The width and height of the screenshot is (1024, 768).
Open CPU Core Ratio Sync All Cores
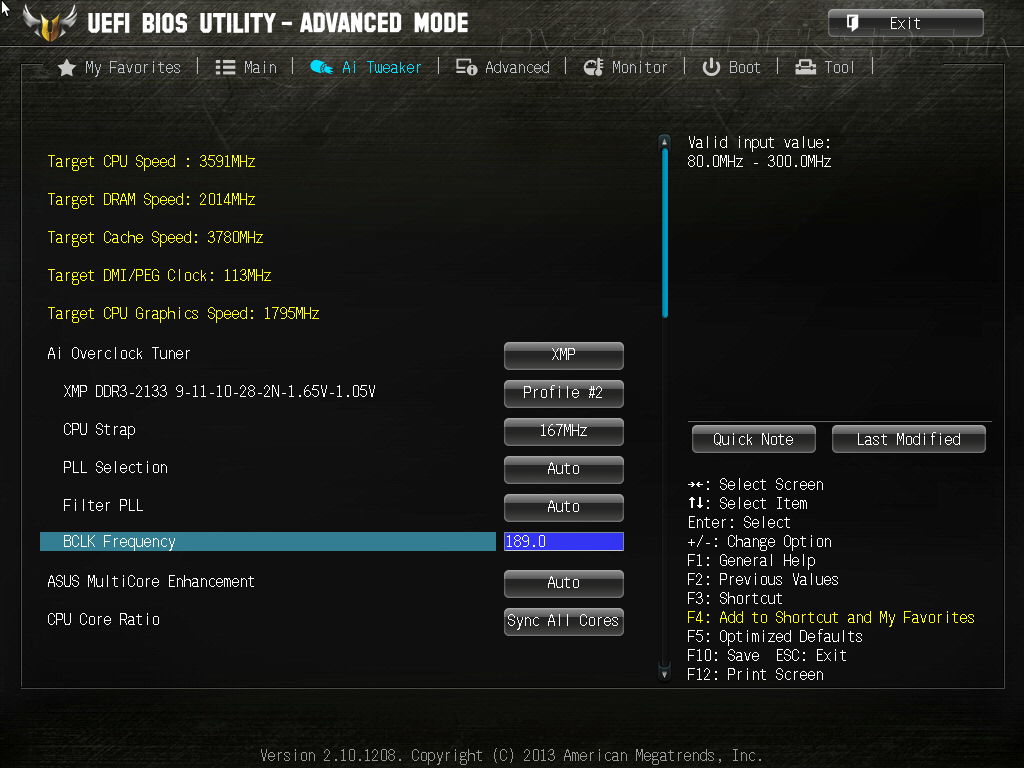tap(564, 621)
